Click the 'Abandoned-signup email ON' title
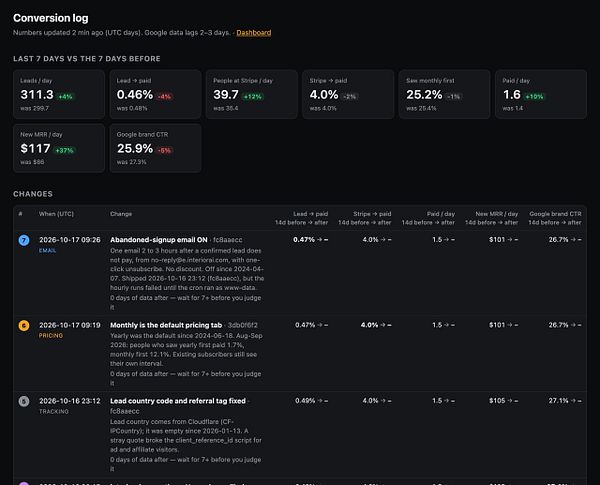Image resolution: width=600 pixels, height=485 pixels. 159,240
